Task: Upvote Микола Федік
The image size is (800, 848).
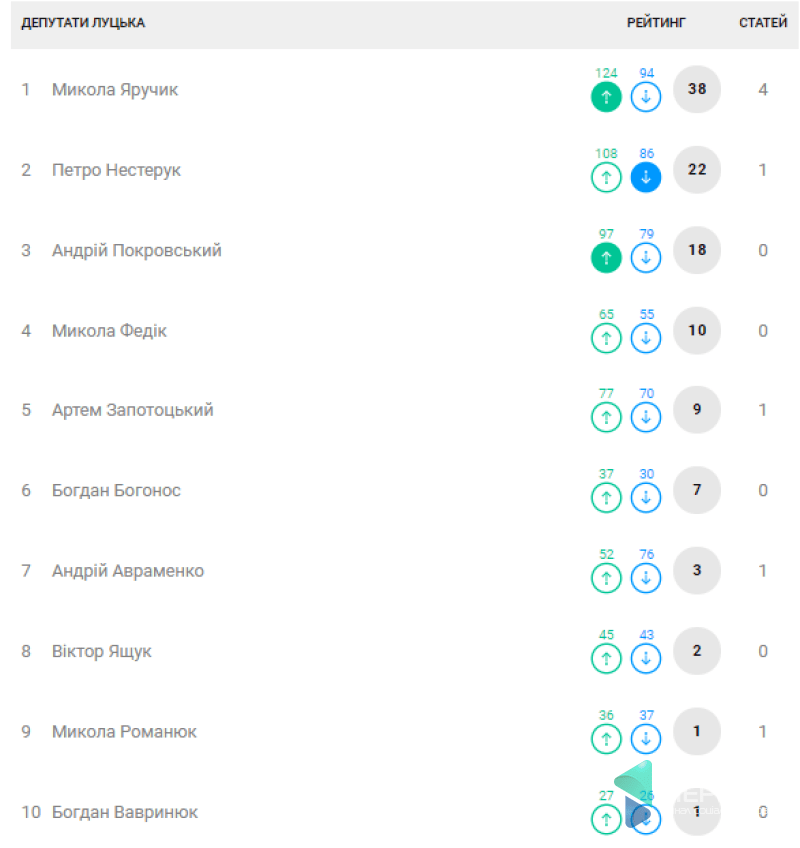Action: [606, 338]
